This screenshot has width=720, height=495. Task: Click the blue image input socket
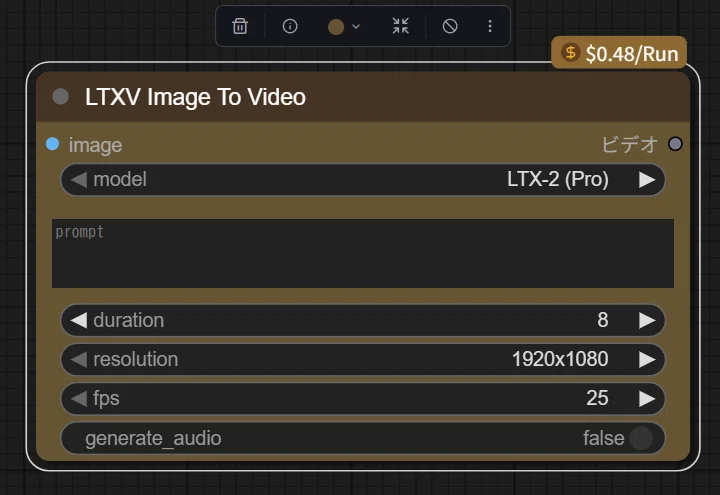53,144
